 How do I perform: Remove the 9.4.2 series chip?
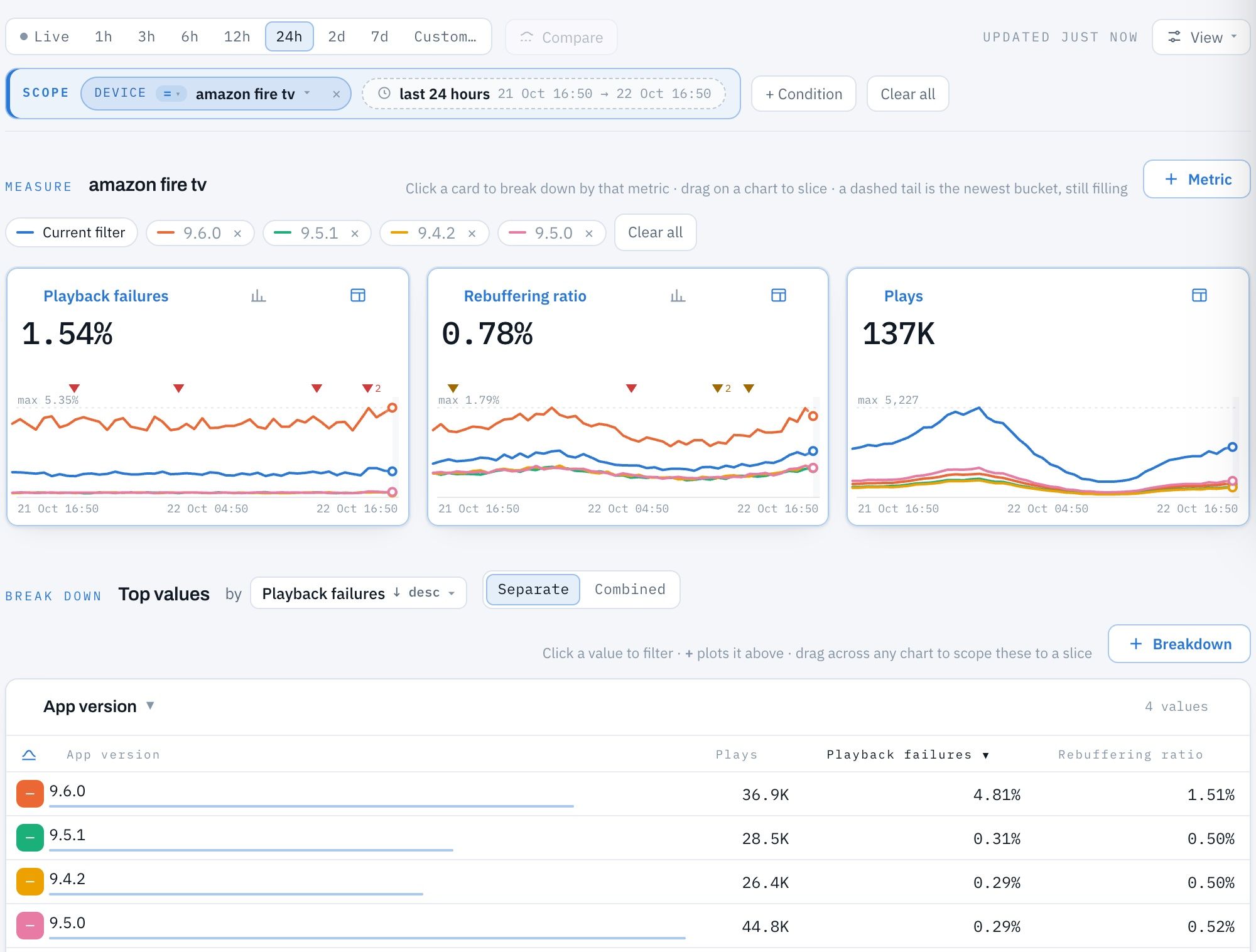tap(472, 234)
